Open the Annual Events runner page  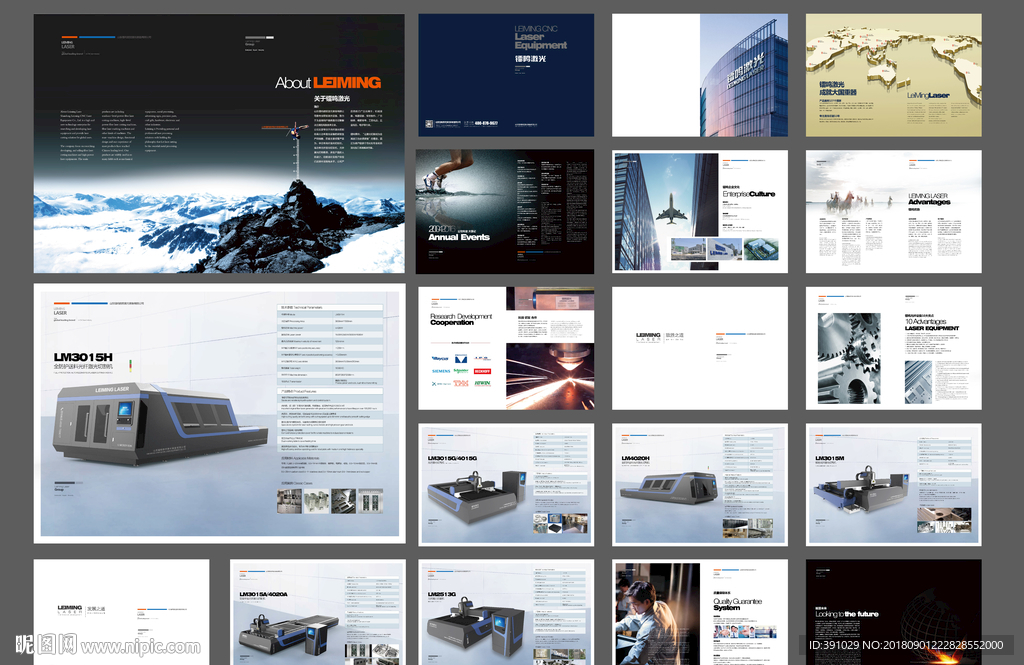pos(505,211)
